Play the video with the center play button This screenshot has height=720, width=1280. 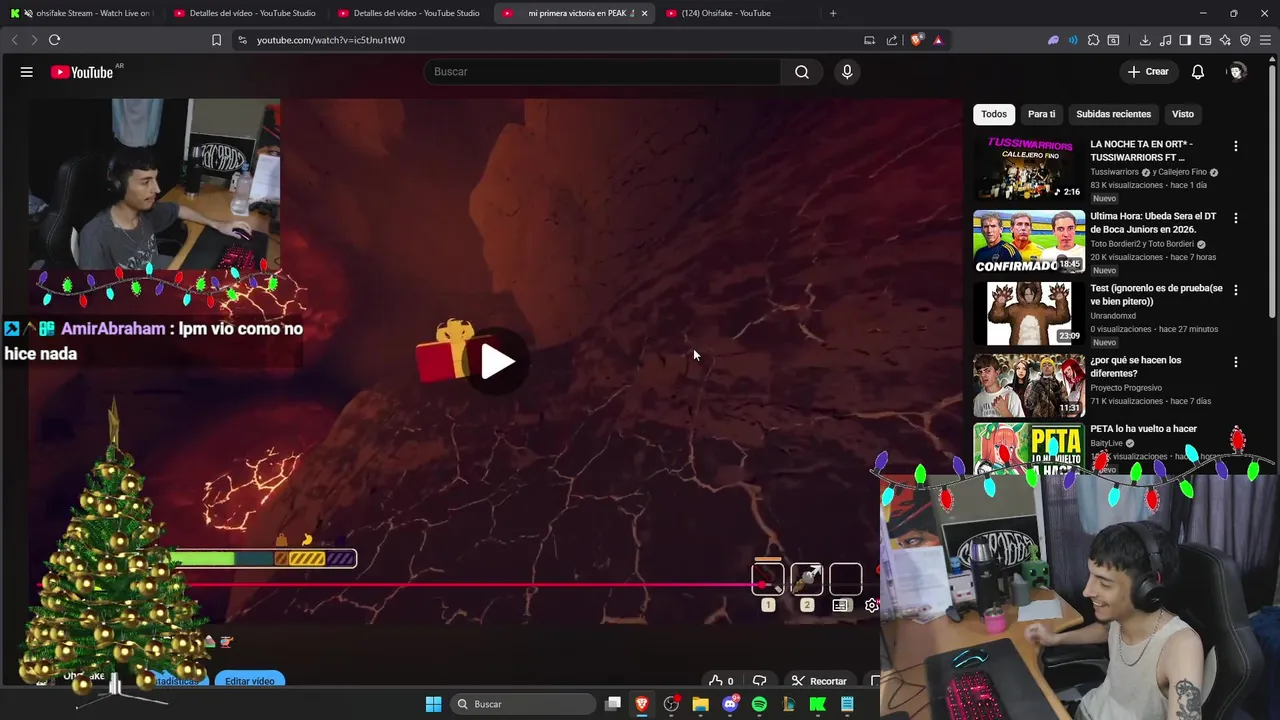pyautogui.click(x=497, y=362)
